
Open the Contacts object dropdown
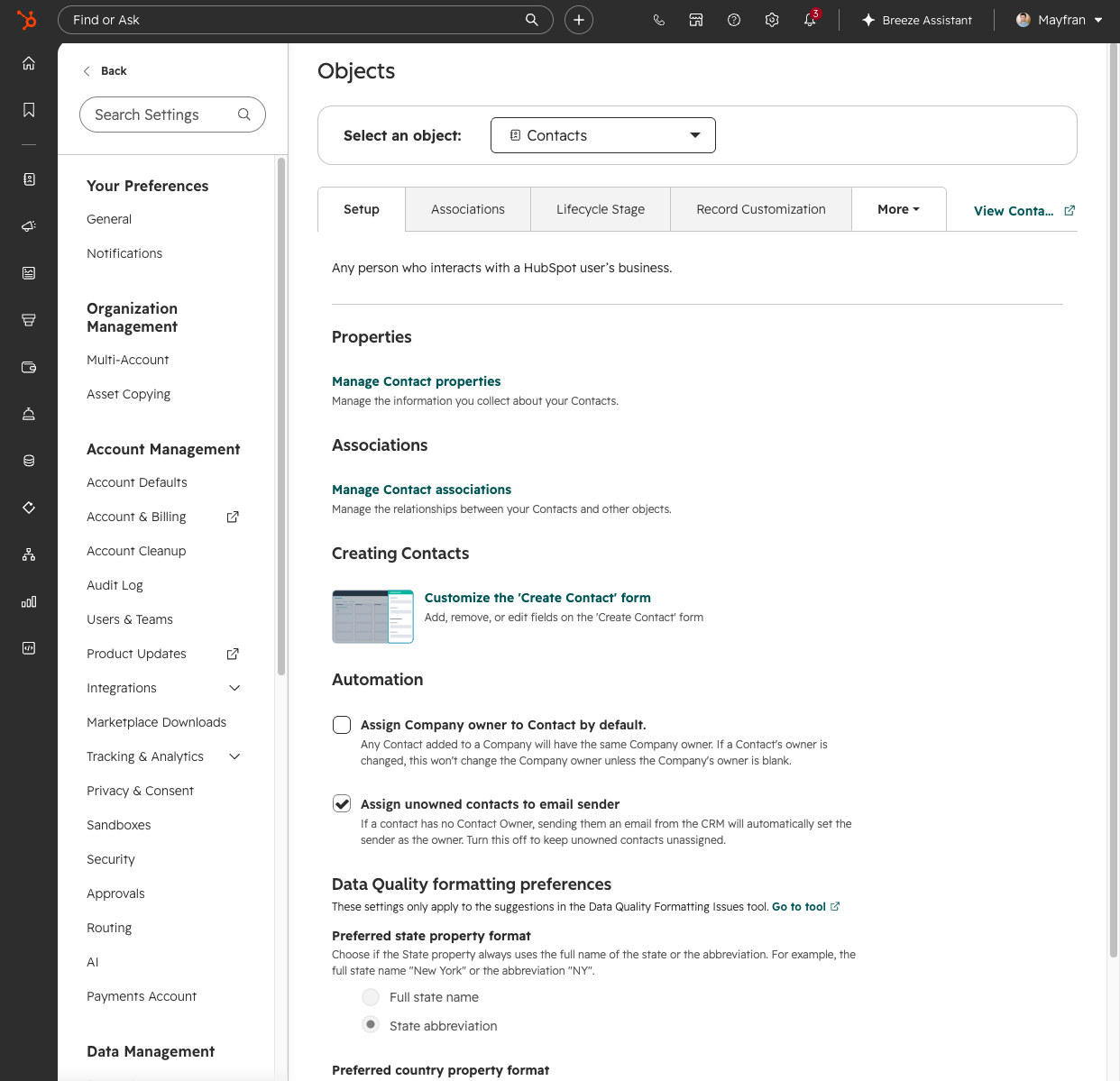pos(603,135)
